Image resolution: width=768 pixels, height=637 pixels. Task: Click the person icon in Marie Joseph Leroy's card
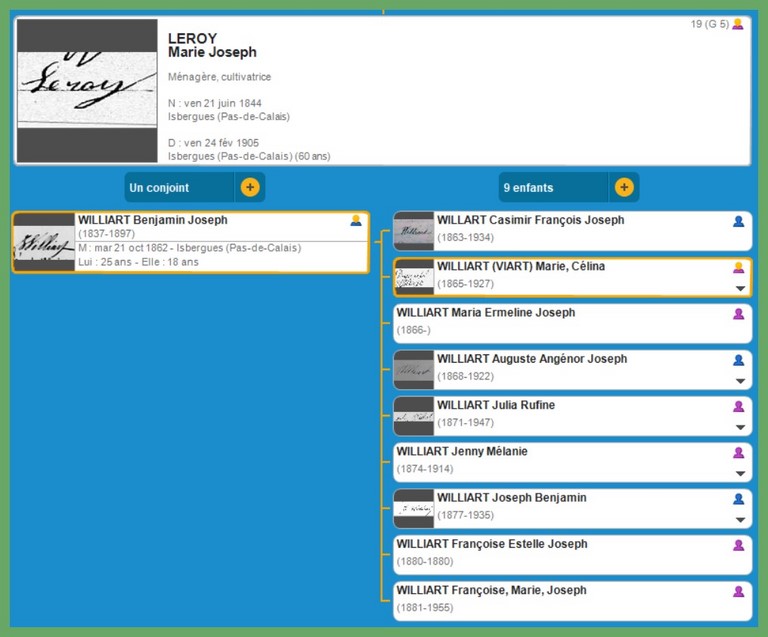[x=738, y=24]
